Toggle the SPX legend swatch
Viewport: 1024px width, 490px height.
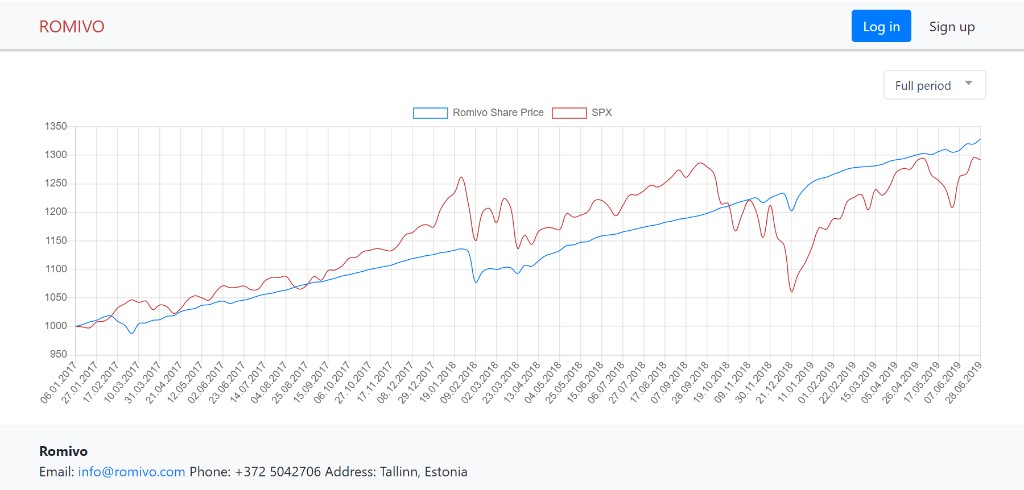click(569, 112)
